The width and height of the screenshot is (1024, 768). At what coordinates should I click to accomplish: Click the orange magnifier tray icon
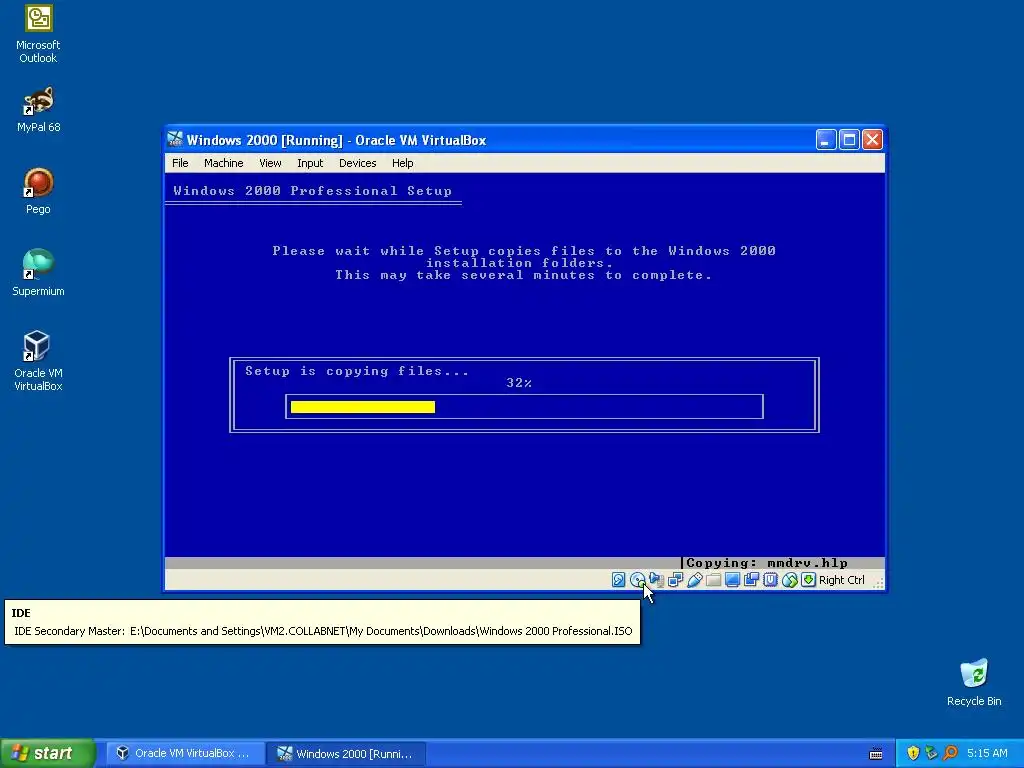[x=950, y=753]
